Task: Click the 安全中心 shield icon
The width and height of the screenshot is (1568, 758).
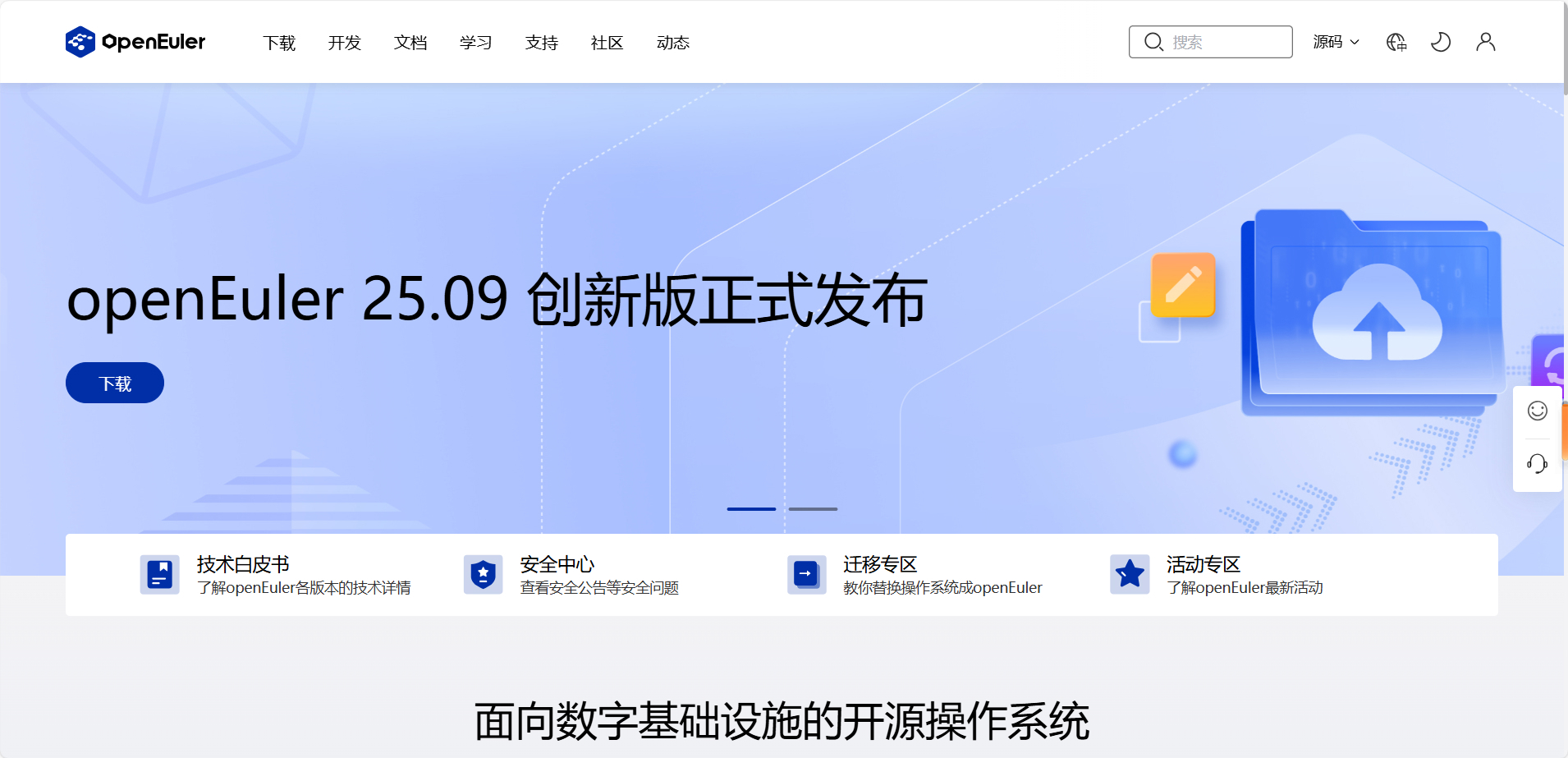Action: pos(483,574)
